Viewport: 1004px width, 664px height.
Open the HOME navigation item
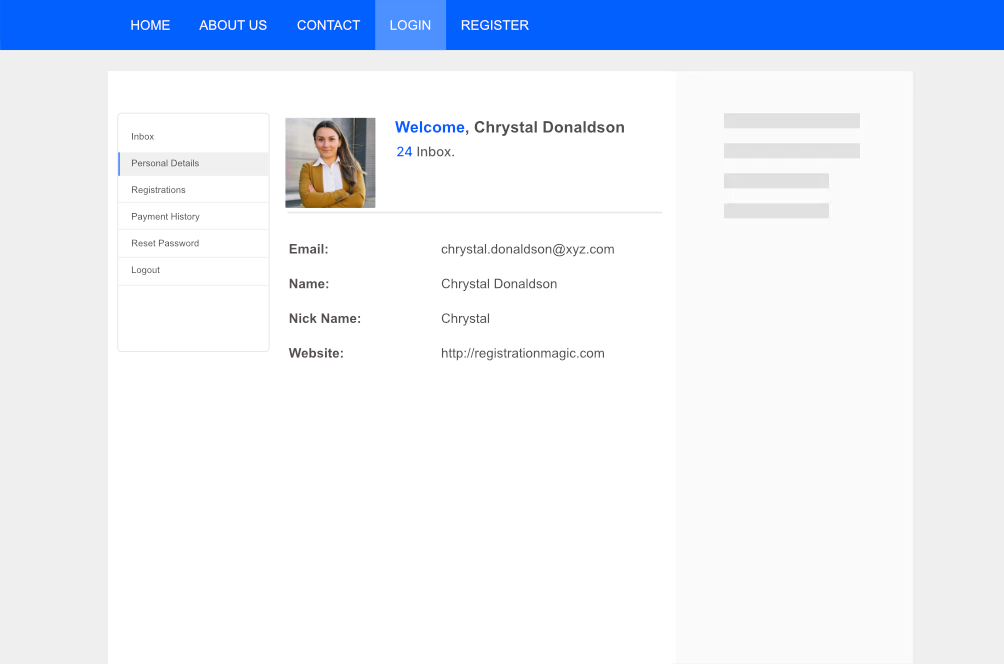point(150,25)
